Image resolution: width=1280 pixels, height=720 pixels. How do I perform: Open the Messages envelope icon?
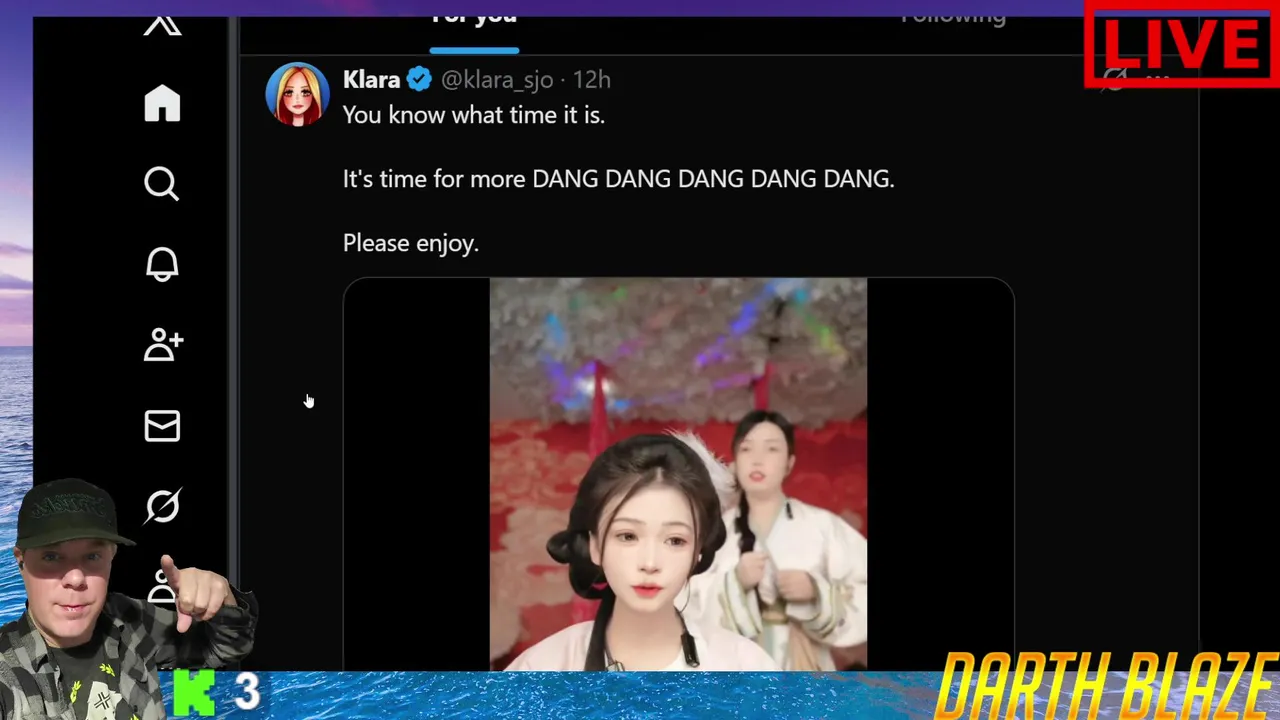pyautogui.click(x=162, y=426)
